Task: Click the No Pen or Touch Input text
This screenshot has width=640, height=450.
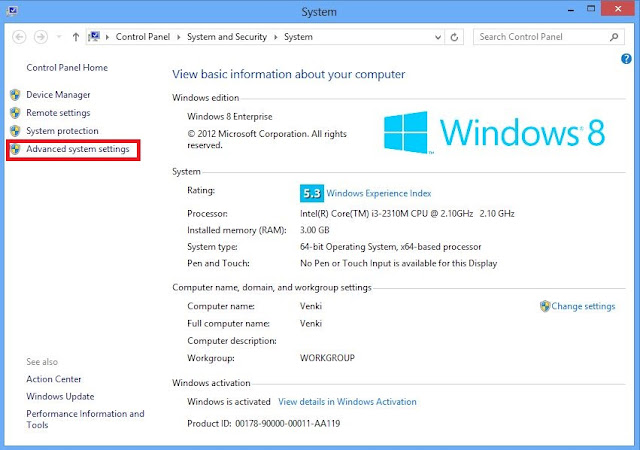Action: (398, 263)
